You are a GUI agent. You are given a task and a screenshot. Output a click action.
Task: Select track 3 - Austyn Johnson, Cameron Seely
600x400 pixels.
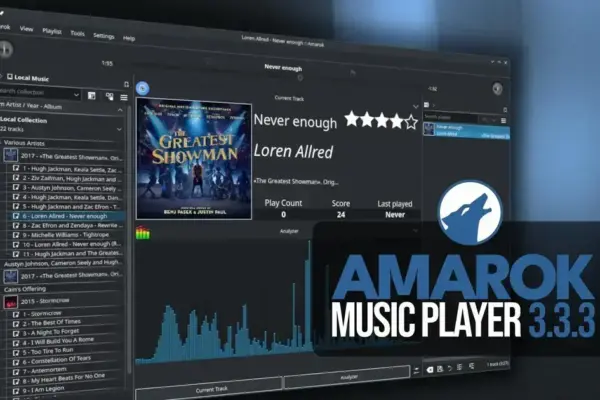(x=67, y=188)
